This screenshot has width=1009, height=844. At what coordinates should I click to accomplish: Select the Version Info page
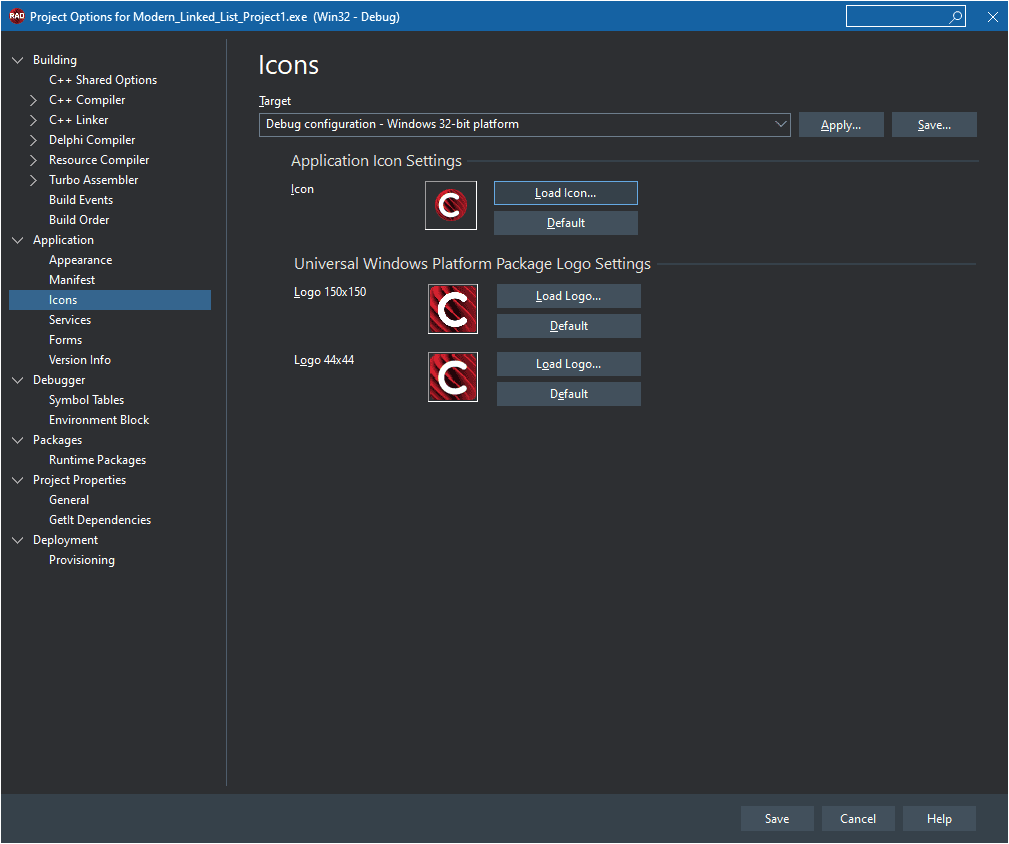80,360
